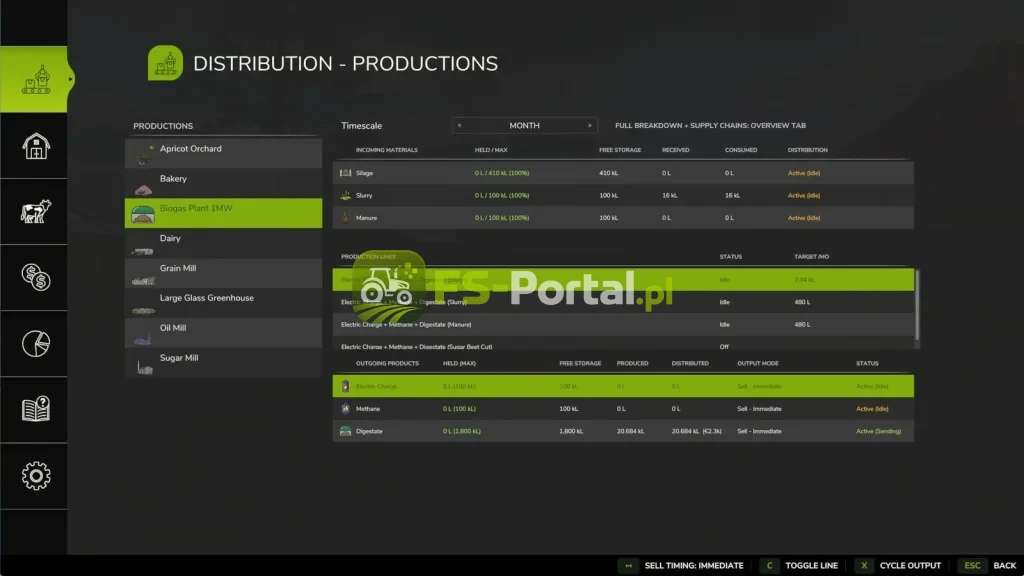Screen dimensions: 1024x576
Task: Click the Timescale label
Action: click(361, 125)
